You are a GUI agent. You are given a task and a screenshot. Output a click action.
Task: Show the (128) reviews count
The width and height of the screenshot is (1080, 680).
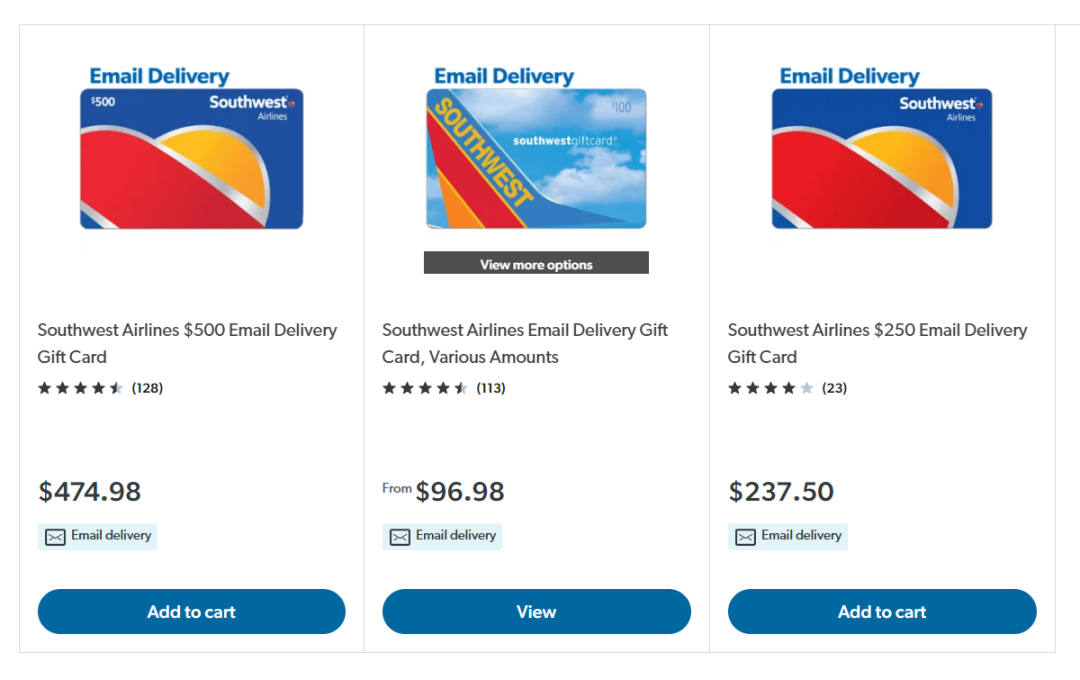click(147, 388)
